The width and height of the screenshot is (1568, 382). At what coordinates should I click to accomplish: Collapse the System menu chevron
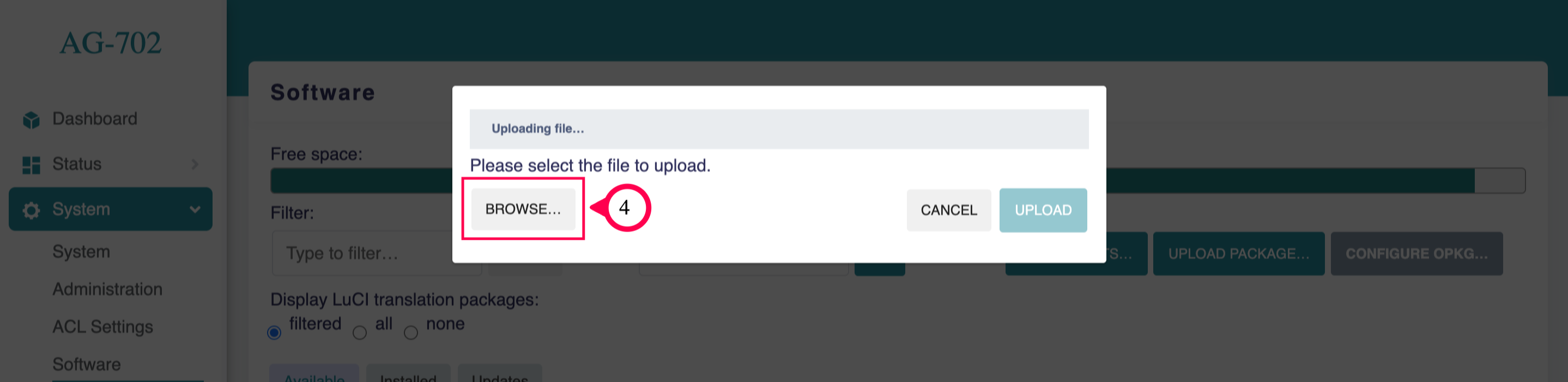click(195, 210)
